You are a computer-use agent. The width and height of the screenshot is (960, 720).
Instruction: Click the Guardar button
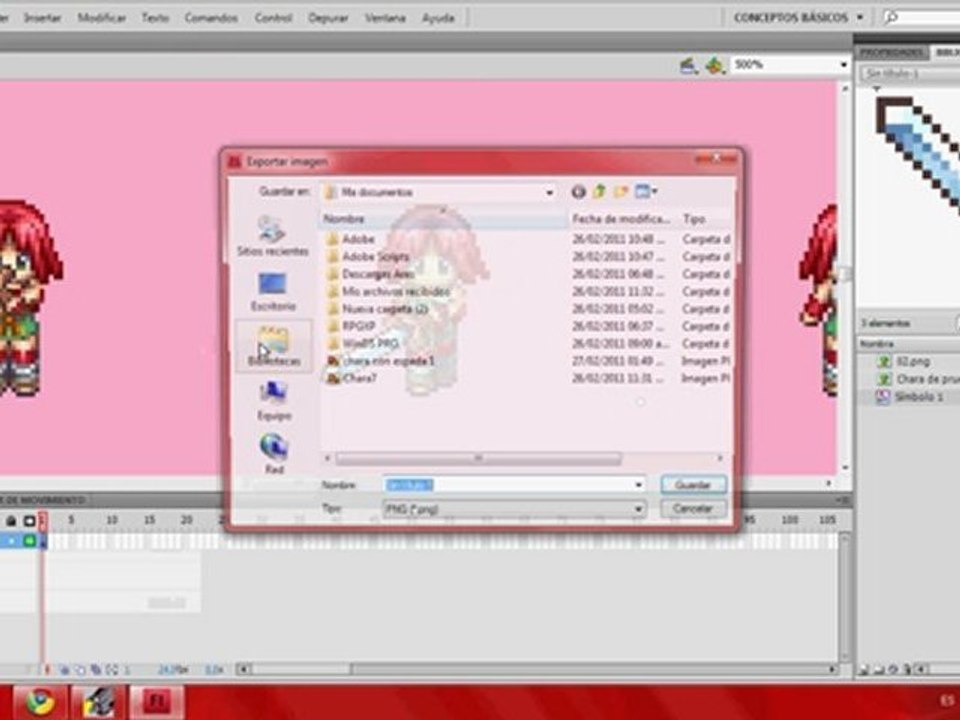[x=693, y=485]
